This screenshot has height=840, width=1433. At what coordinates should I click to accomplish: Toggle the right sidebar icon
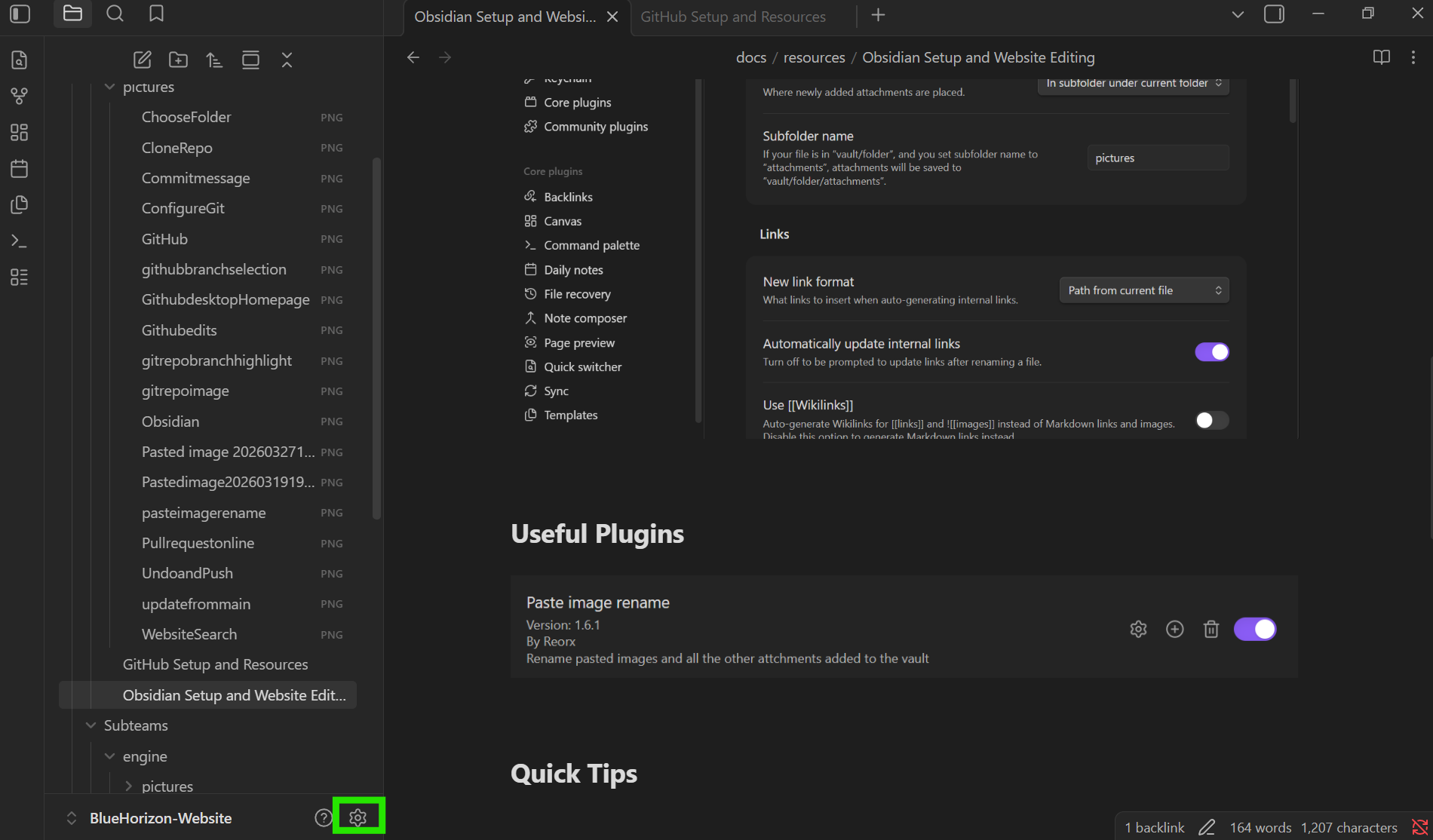[1274, 14]
